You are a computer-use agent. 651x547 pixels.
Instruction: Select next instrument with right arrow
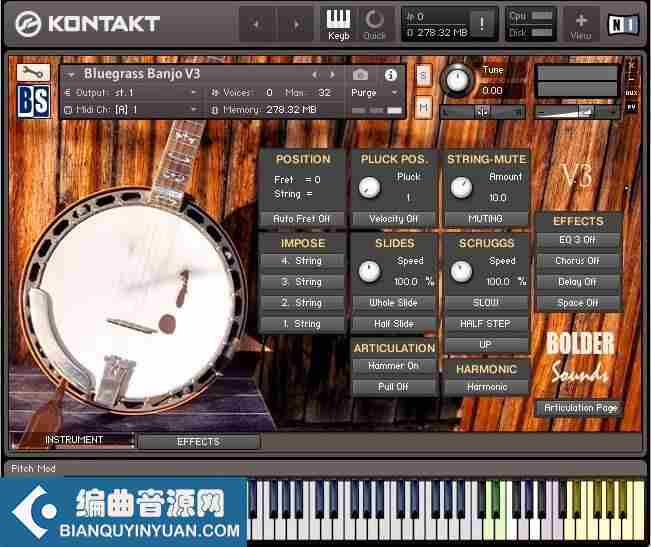332,75
